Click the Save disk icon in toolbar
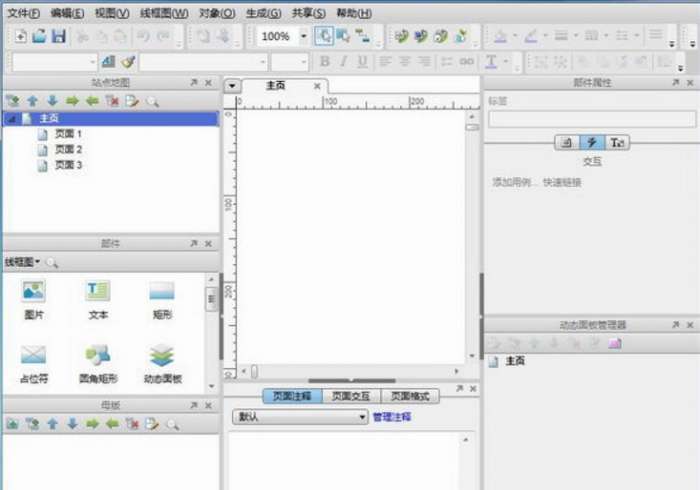 58,36
